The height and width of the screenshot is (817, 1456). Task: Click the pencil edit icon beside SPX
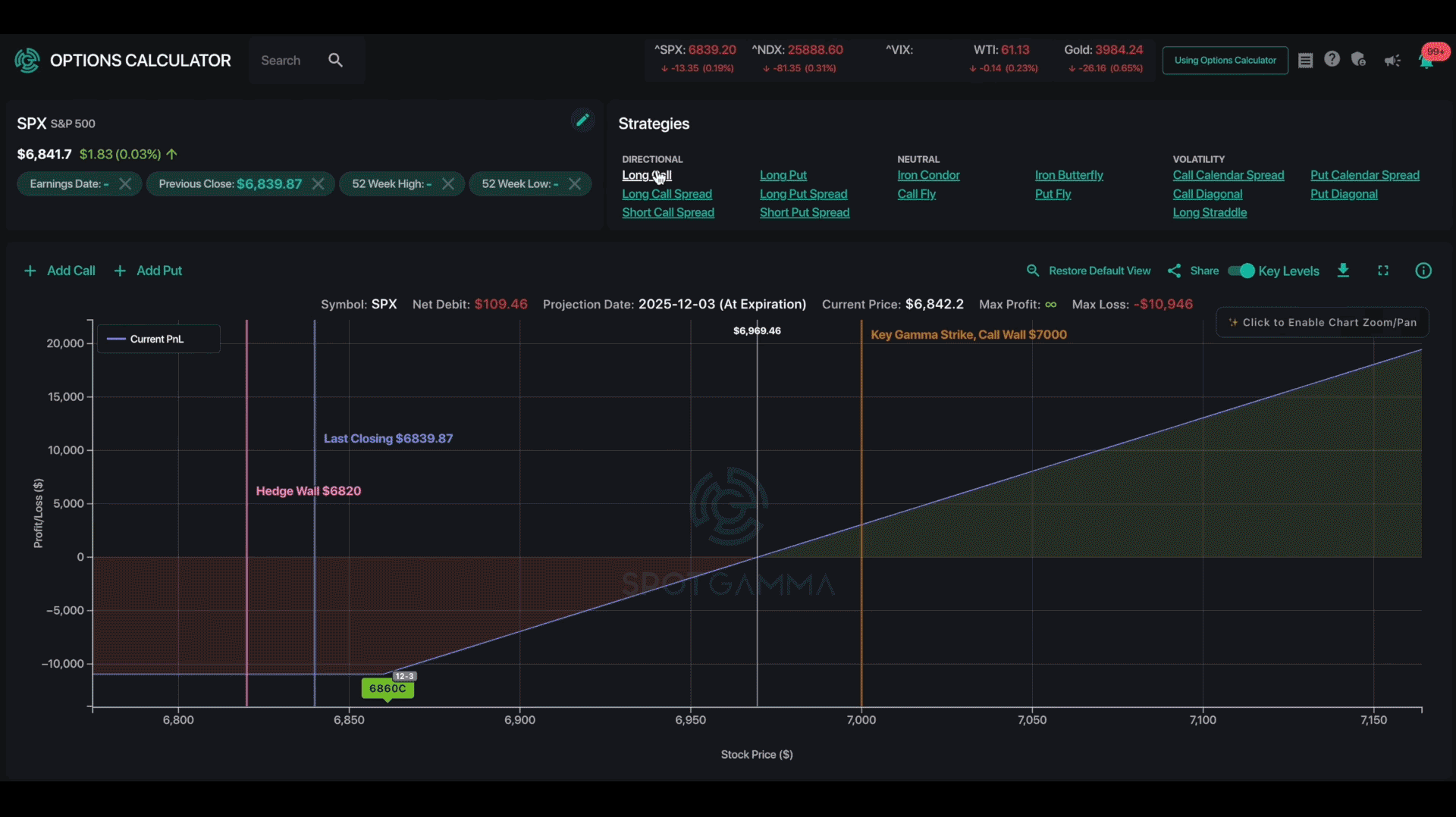582,120
